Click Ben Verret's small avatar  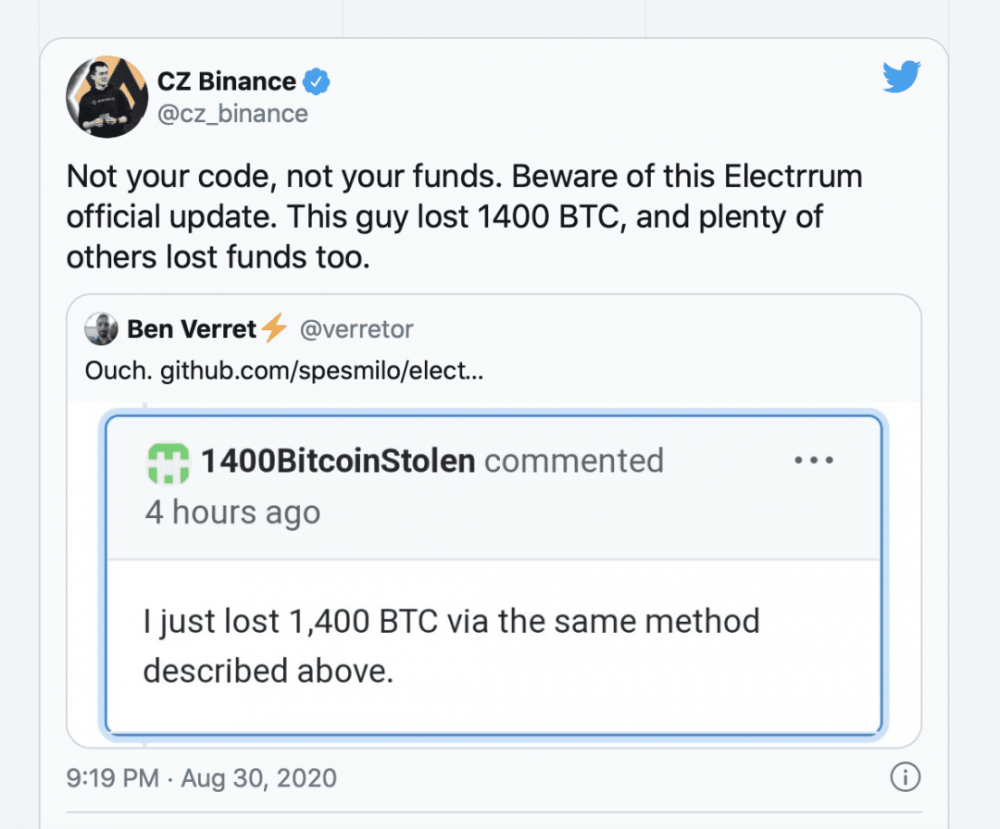pyautogui.click(x=101, y=329)
